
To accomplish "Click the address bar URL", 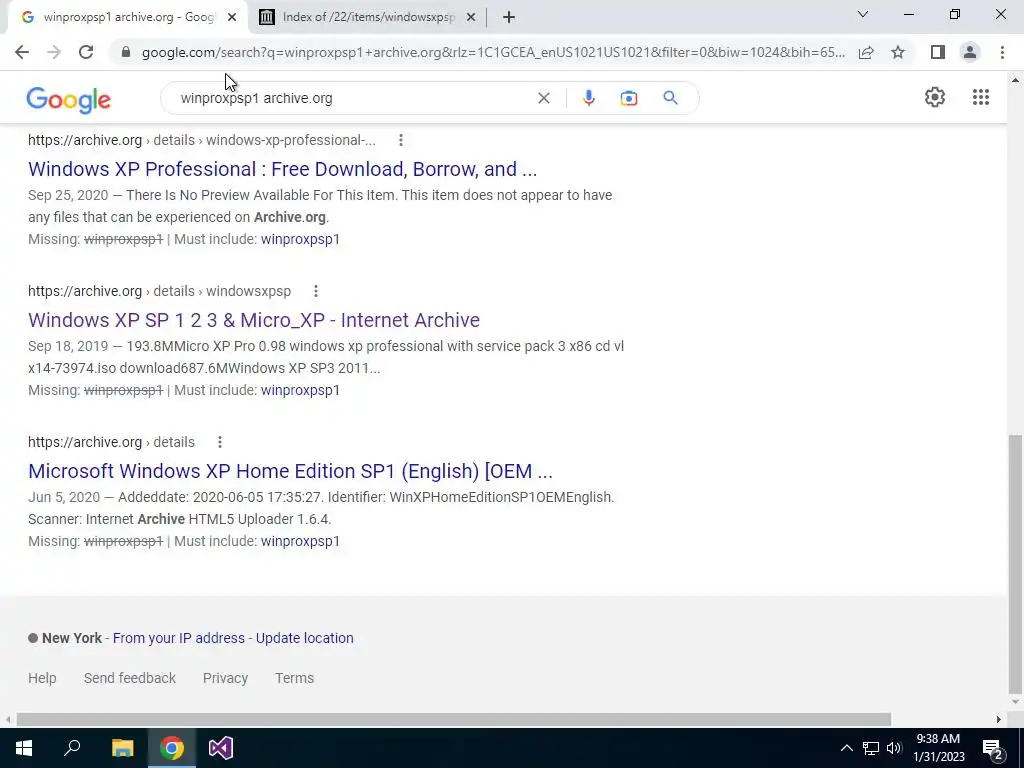I will [x=493, y=52].
